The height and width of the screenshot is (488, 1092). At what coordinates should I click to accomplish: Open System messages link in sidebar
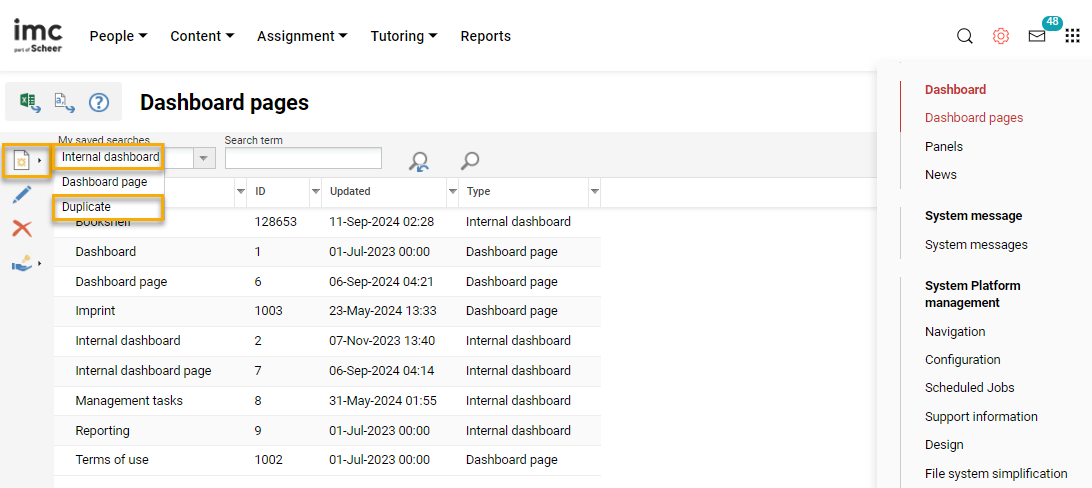point(975,244)
